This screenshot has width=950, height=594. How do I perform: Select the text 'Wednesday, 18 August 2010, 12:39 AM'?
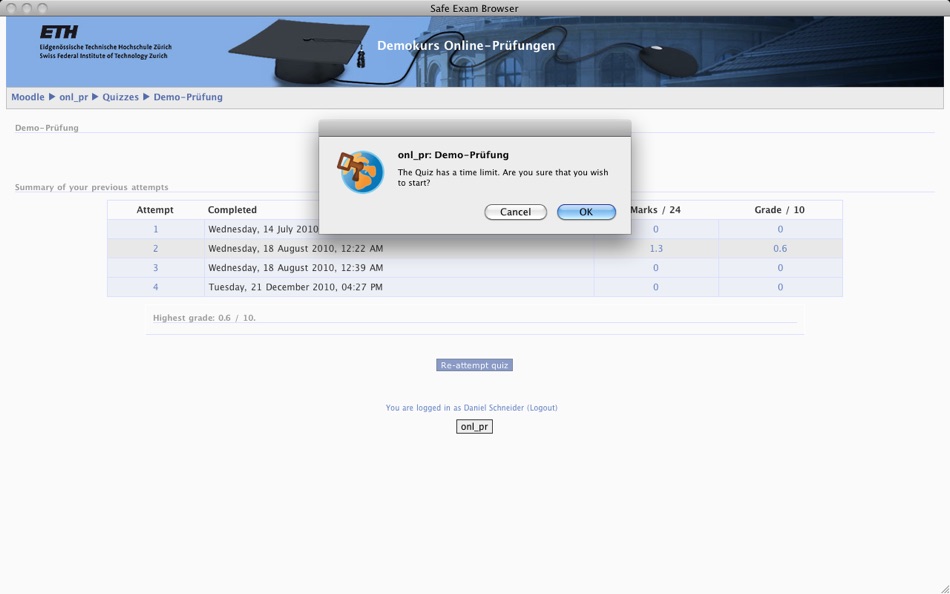[296, 268]
